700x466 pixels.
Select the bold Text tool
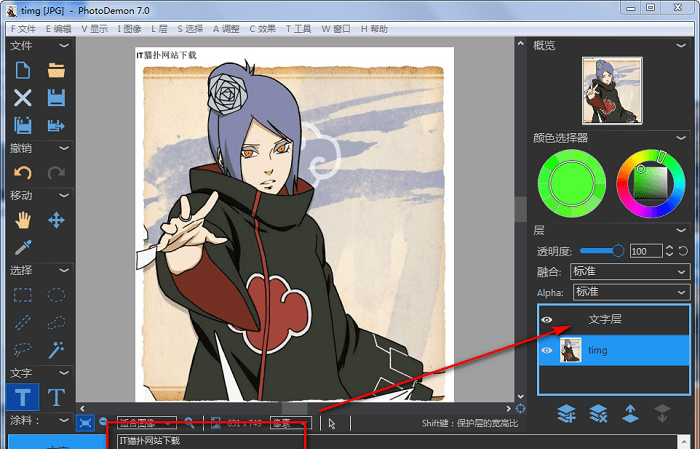point(22,397)
